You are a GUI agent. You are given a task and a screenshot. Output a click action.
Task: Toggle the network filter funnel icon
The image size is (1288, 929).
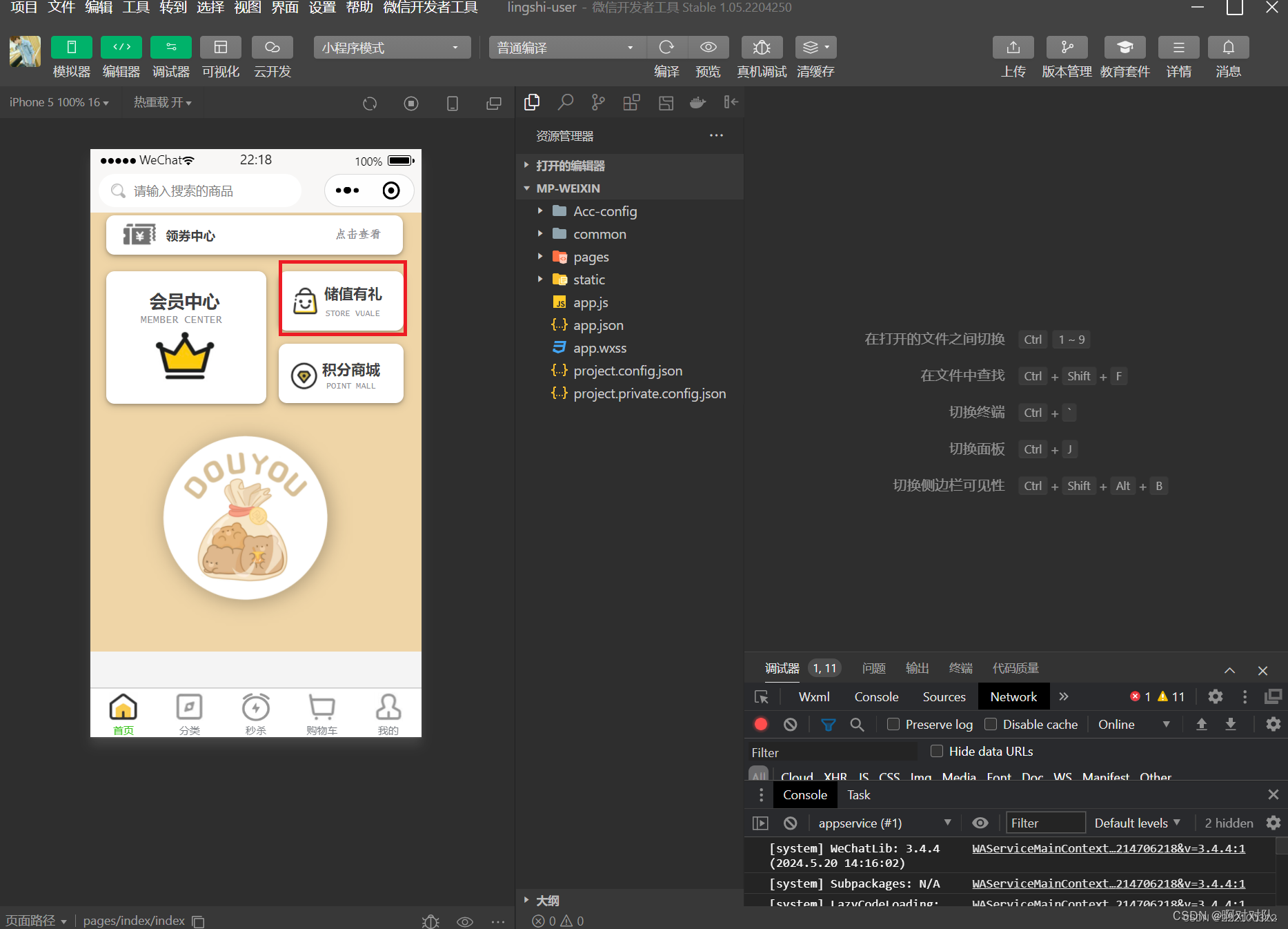coord(828,725)
